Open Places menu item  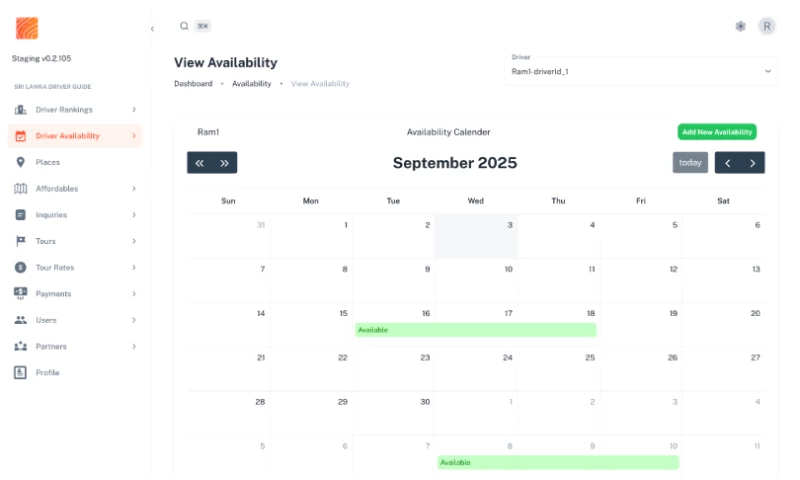coord(75,162)
